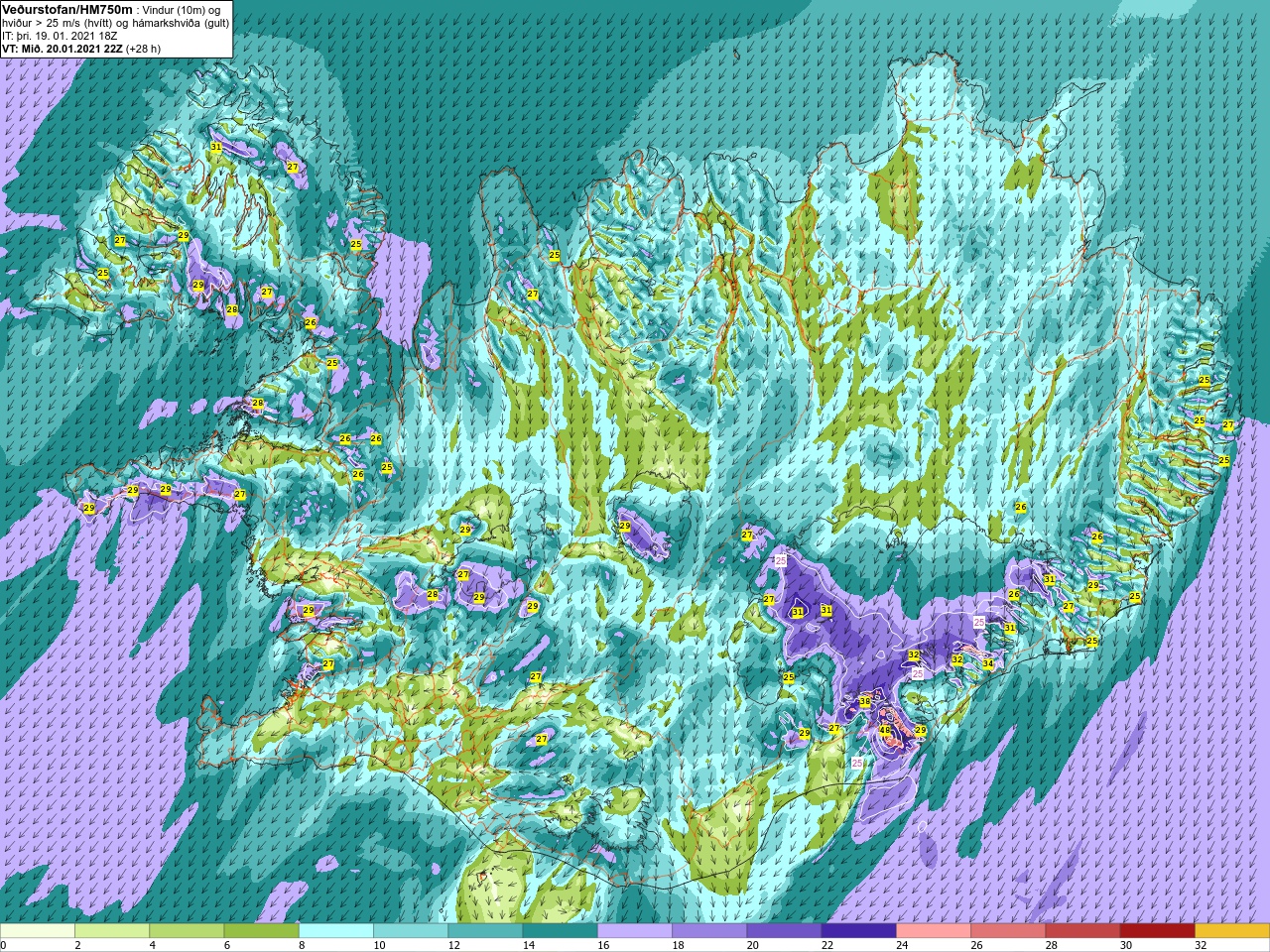Image resolution: width=1270 pixels, height=952 pixels.
Task: Click the 'VT: Mið. 20.01.2021 22Z' valid time
Action: click(63, 48)
